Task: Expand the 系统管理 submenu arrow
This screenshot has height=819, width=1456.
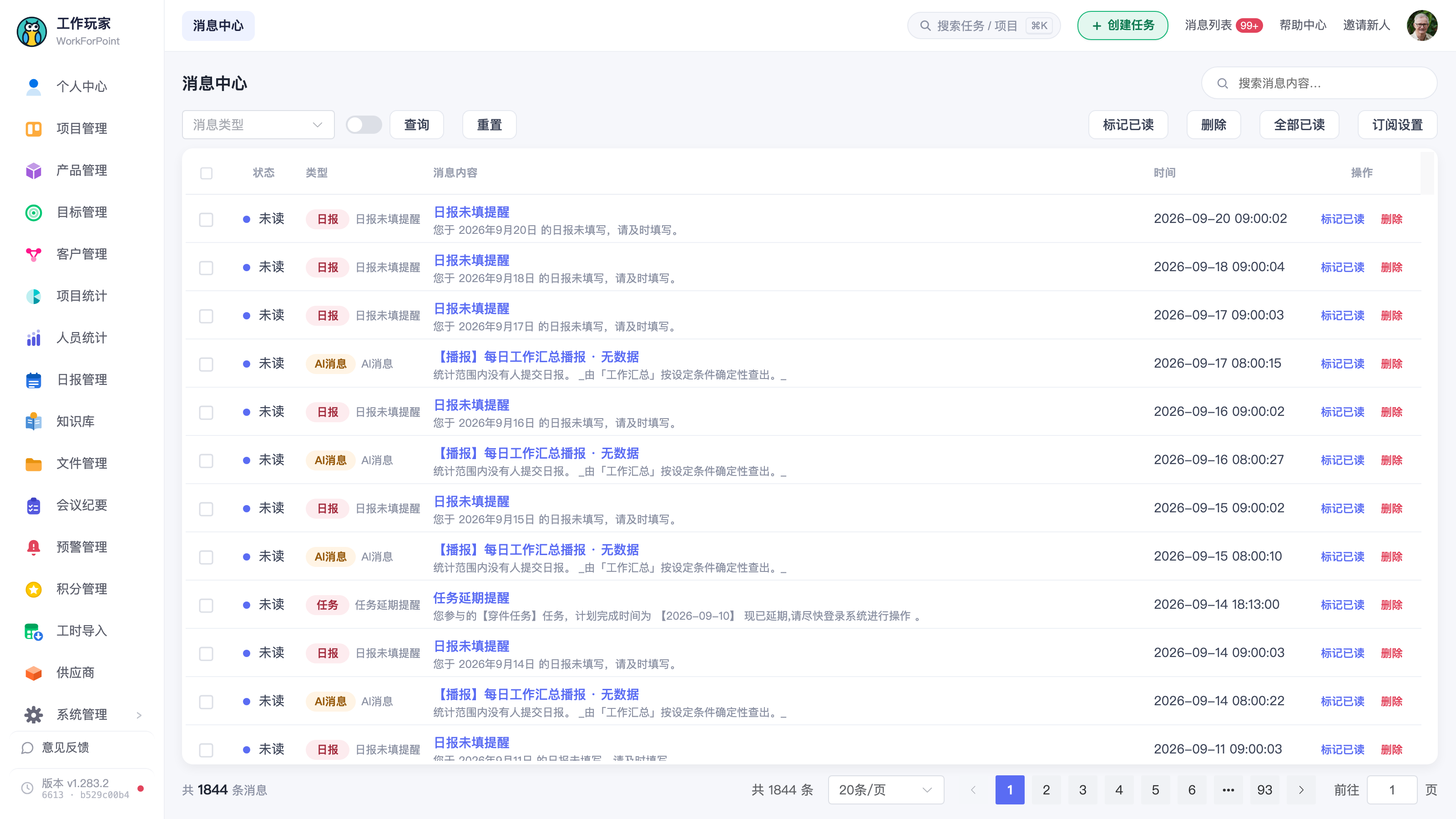Action: [139, 715]
